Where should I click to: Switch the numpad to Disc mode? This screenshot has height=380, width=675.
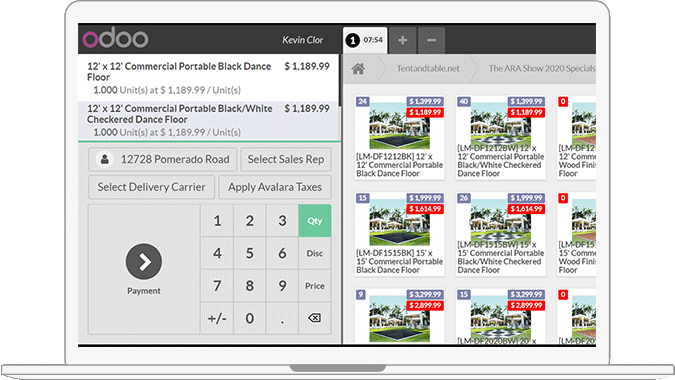(315, 253)
